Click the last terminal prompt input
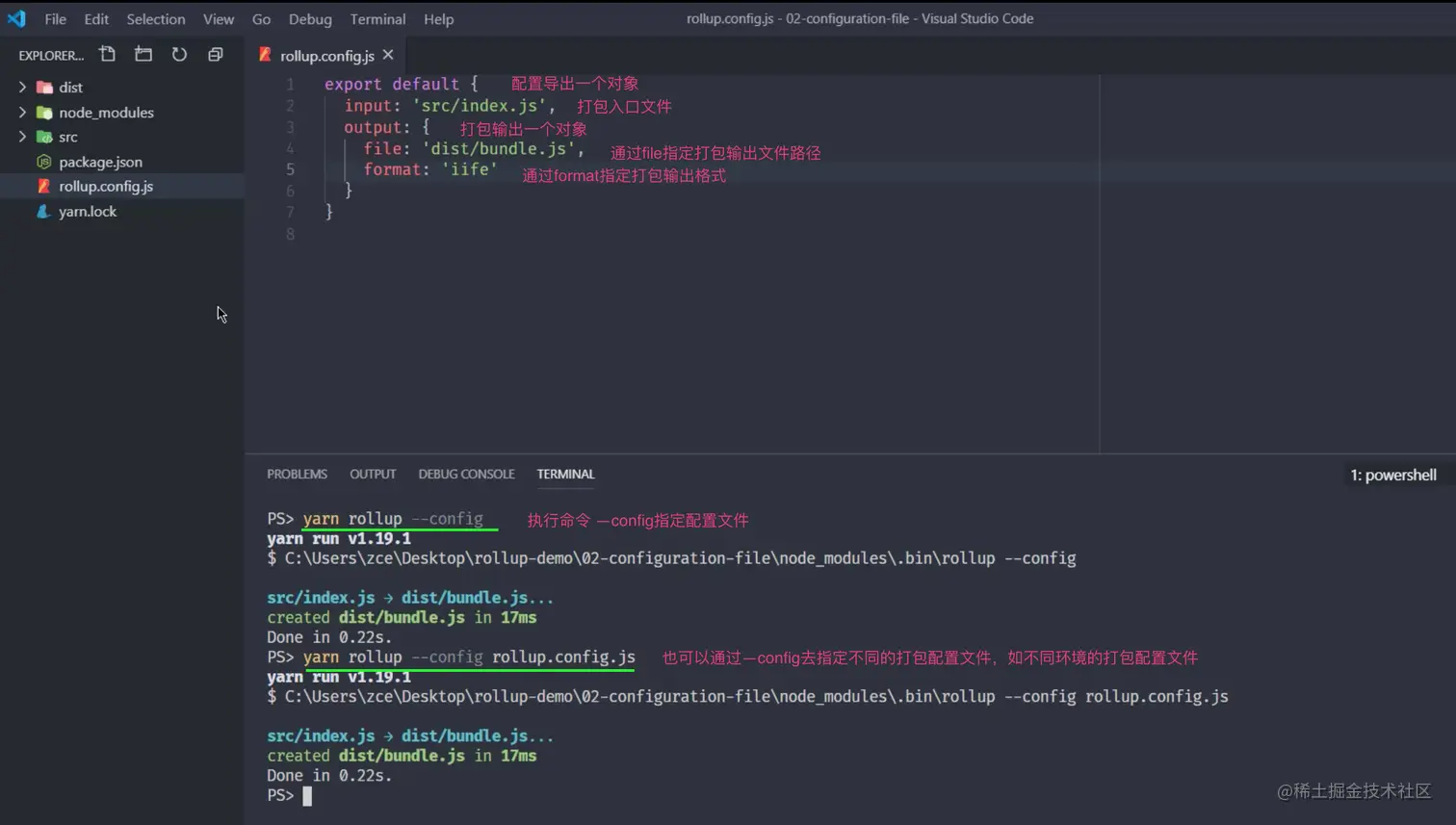This screenshot has height=825, width=1456. [x=307, y=796]
